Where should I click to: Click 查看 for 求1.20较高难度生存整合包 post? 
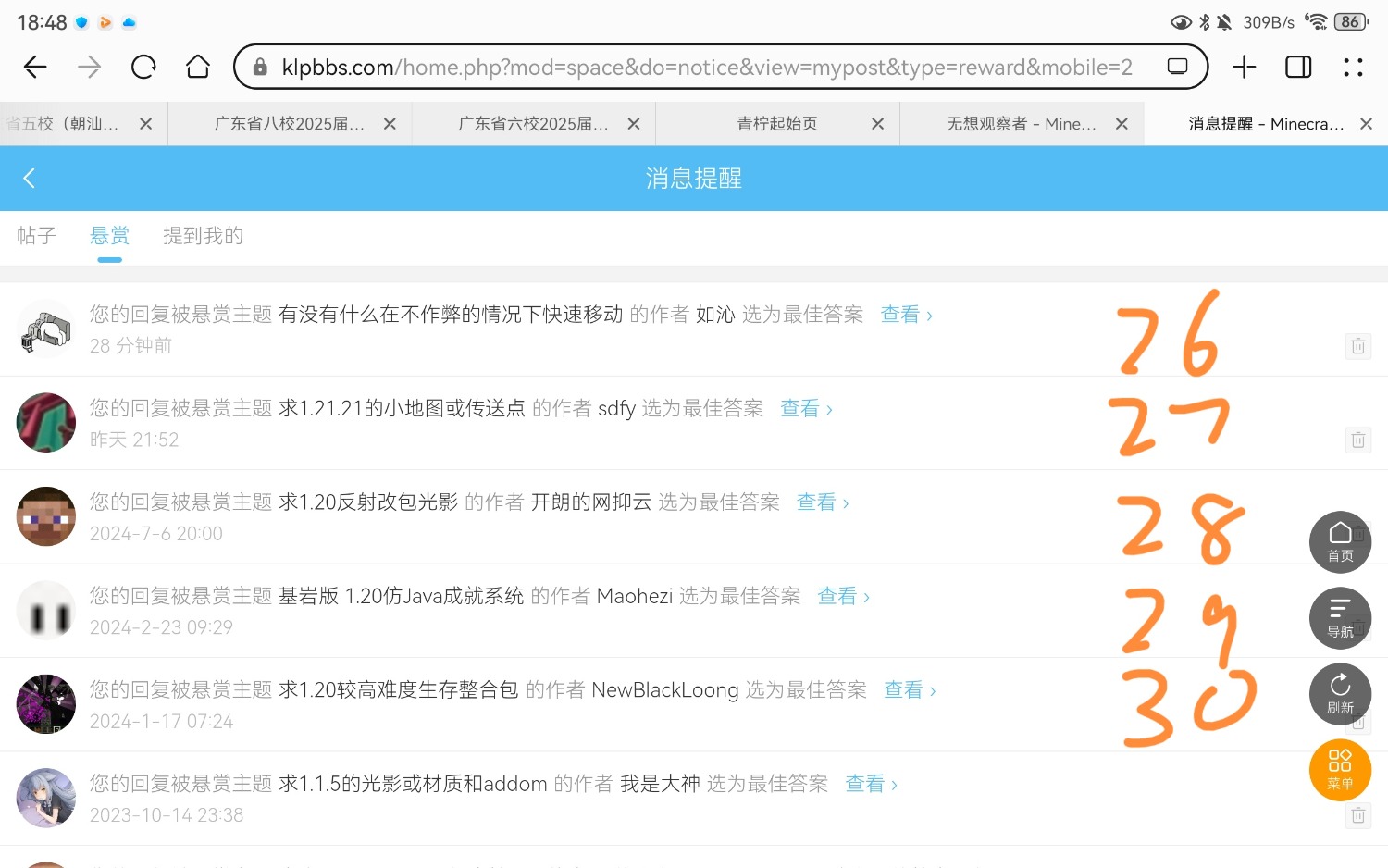[x=910, y=689]
